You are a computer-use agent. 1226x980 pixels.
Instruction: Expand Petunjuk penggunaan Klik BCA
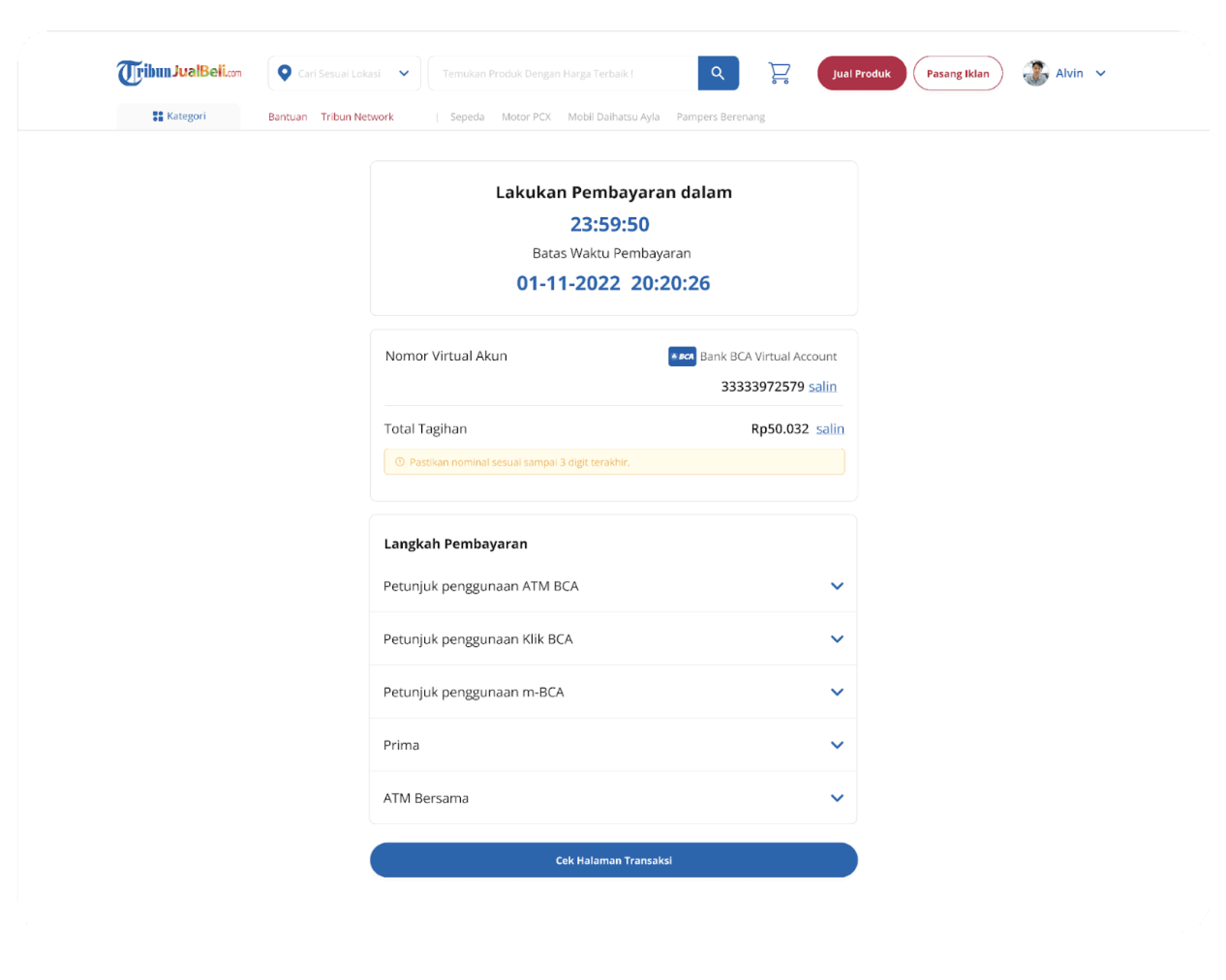point(613,639)
